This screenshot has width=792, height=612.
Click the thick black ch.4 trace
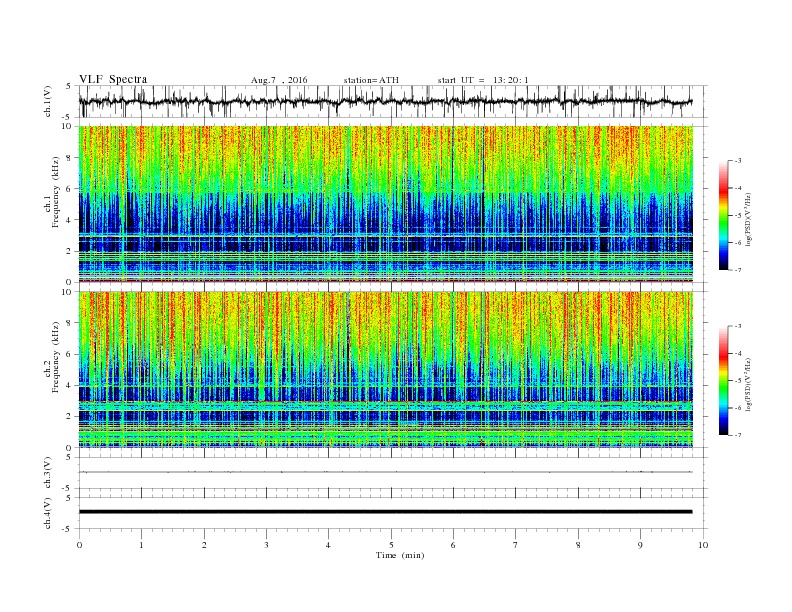tap(385, 512)
